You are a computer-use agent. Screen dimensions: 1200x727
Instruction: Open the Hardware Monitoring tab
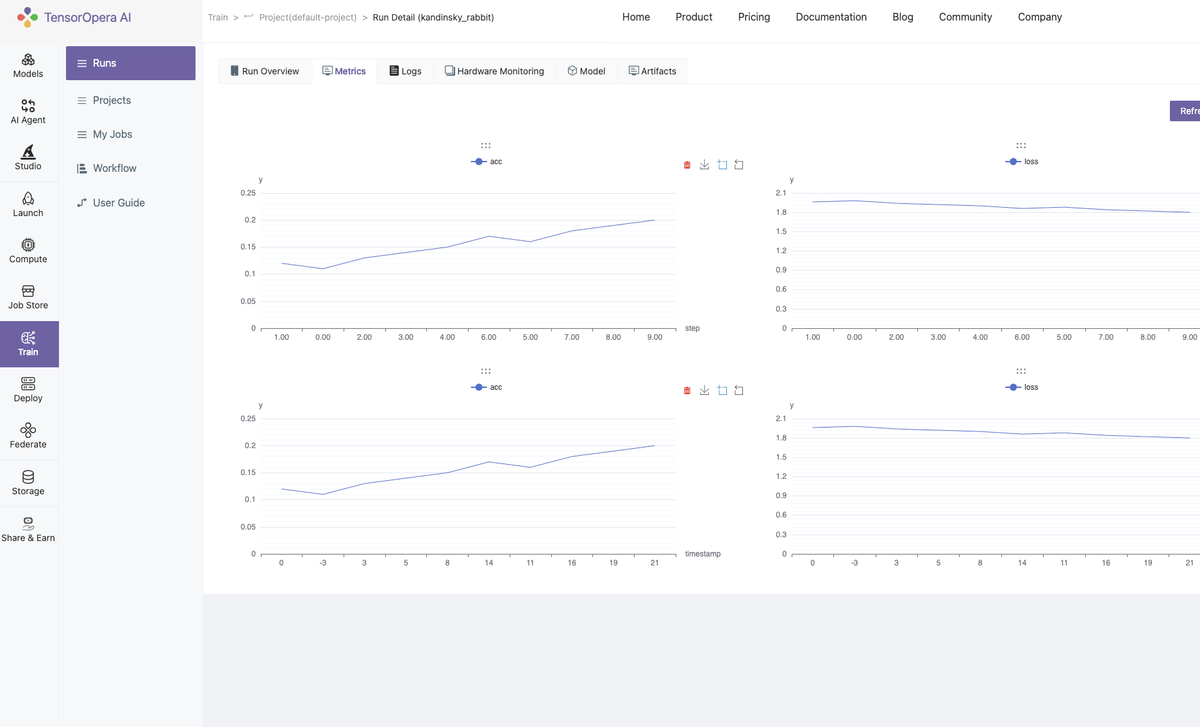click(495, 71)
